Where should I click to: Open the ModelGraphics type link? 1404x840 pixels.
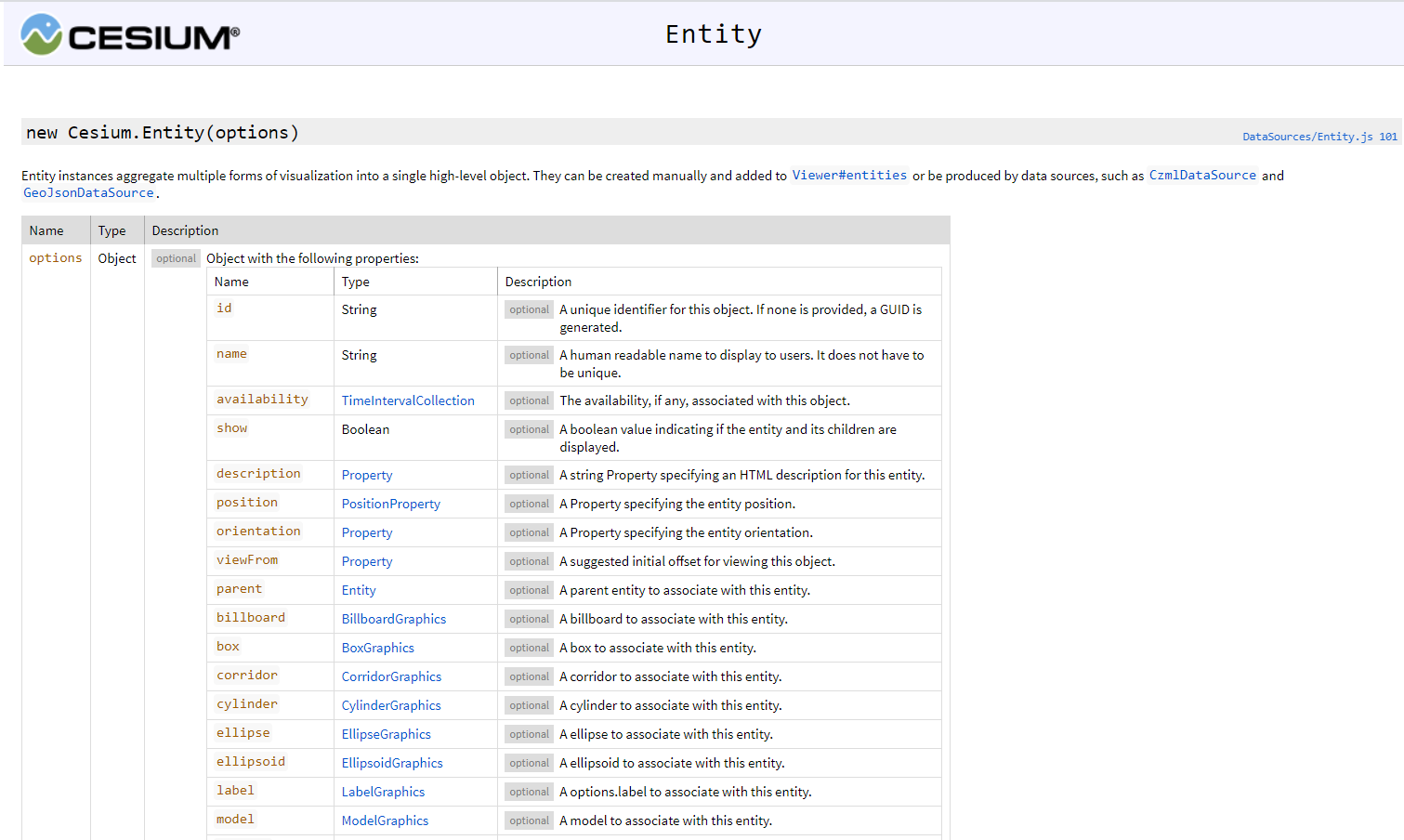tap(384, 820)
